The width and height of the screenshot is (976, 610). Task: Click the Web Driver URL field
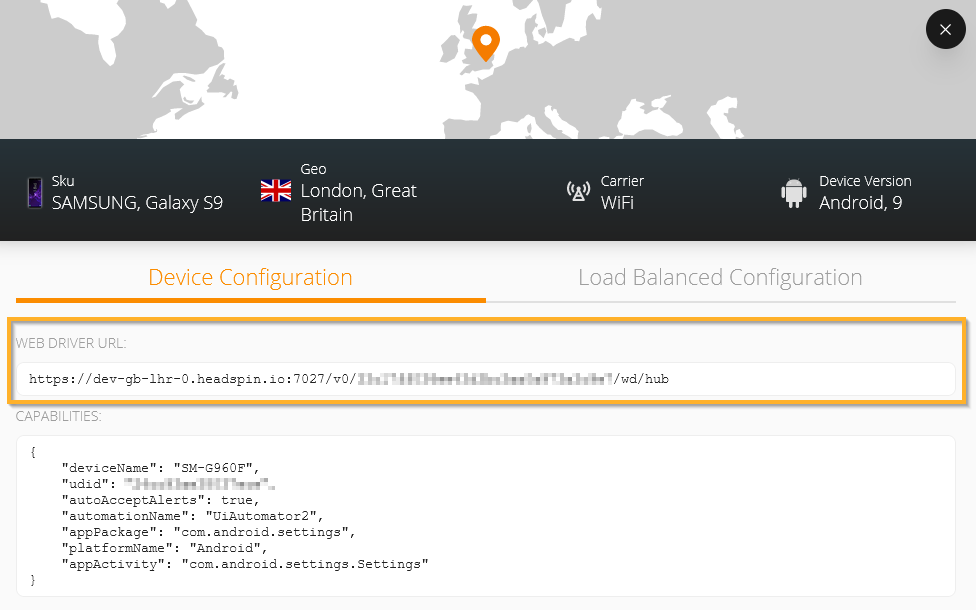(486, 379)
